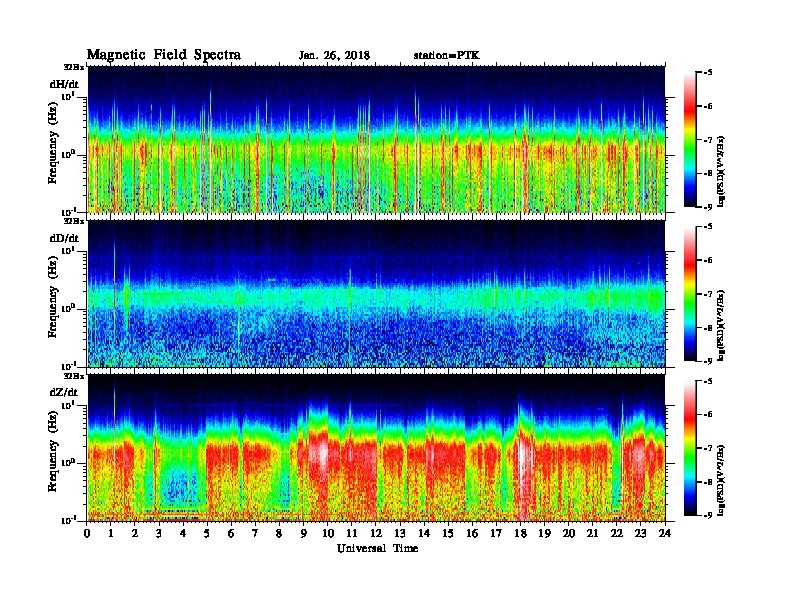Viewport: 792px width, 612px height.
Task: Click the 'dZ/dt' panel label
Action: pos(64,392)
